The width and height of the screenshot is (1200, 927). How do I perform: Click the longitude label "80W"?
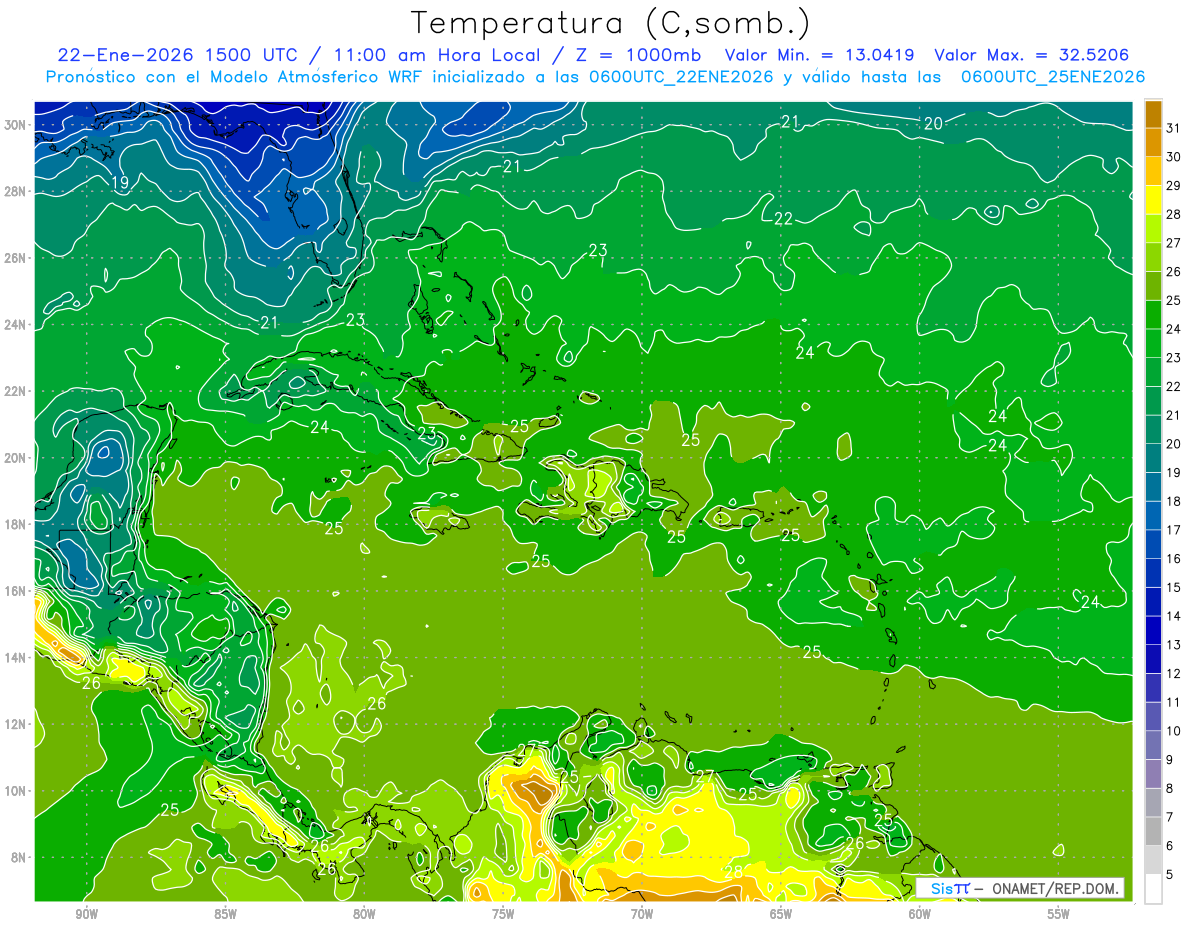pyautogui.click(x=364, y=915)
